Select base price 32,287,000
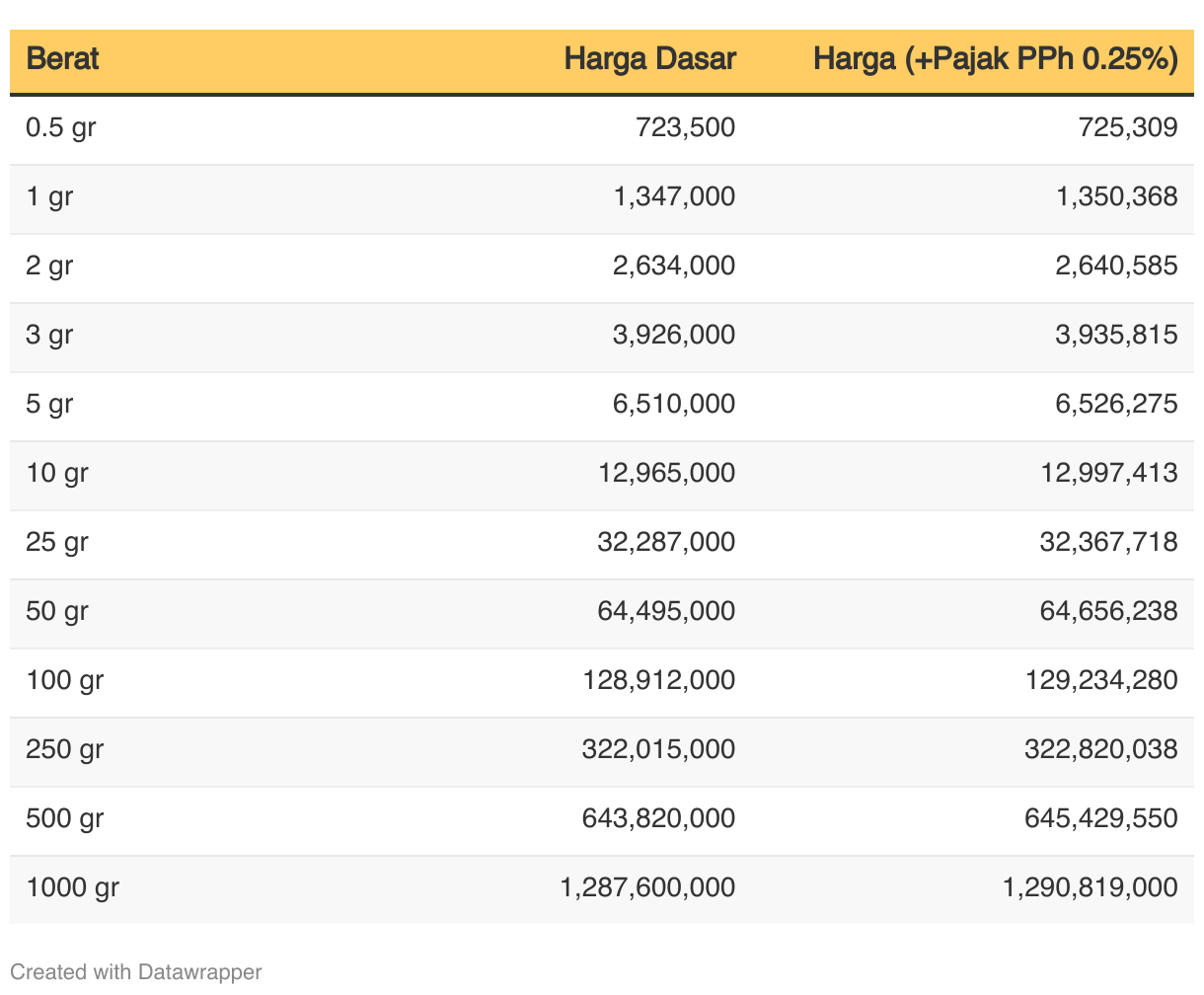1204x995 pixels. pyautogui.click(x=666, y=542)
